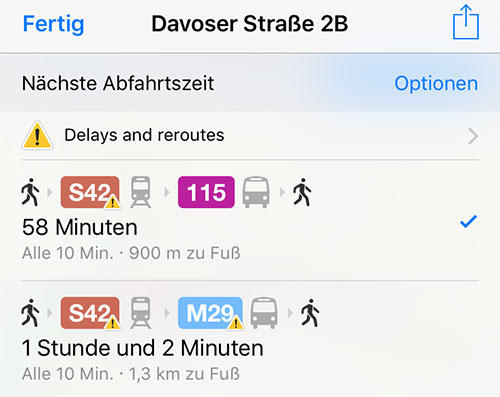Tap the yellow warning triangle beside Delays and reroutes
The image size is (500, 397).
(37, 135)
